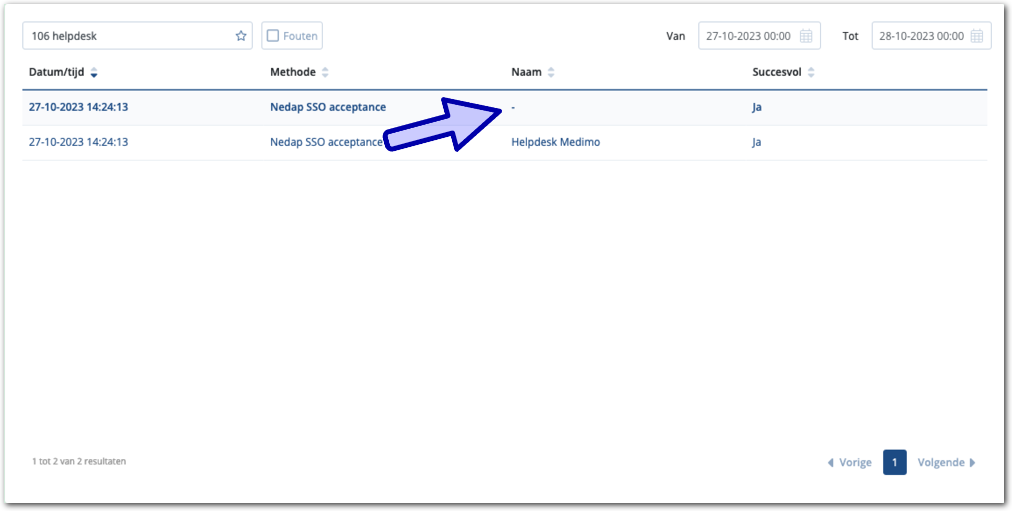Open the Tot date calendar picker icon
The height and width of the screenshot is (511, 1012).
tap(977, 36)
